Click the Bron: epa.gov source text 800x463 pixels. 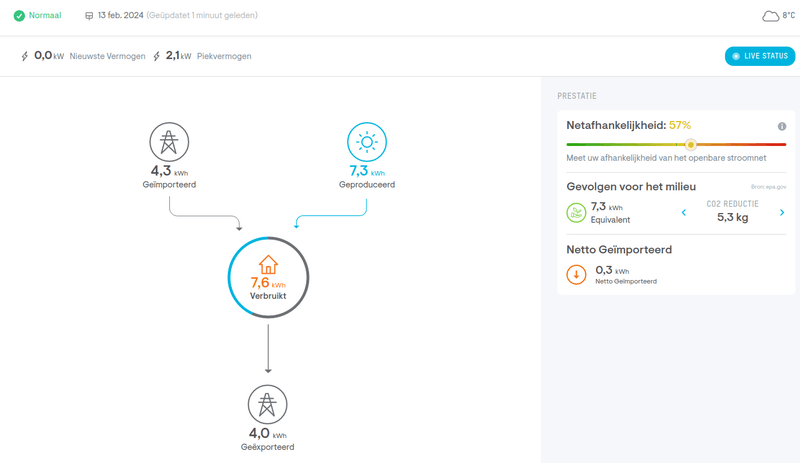coord(768,187)
